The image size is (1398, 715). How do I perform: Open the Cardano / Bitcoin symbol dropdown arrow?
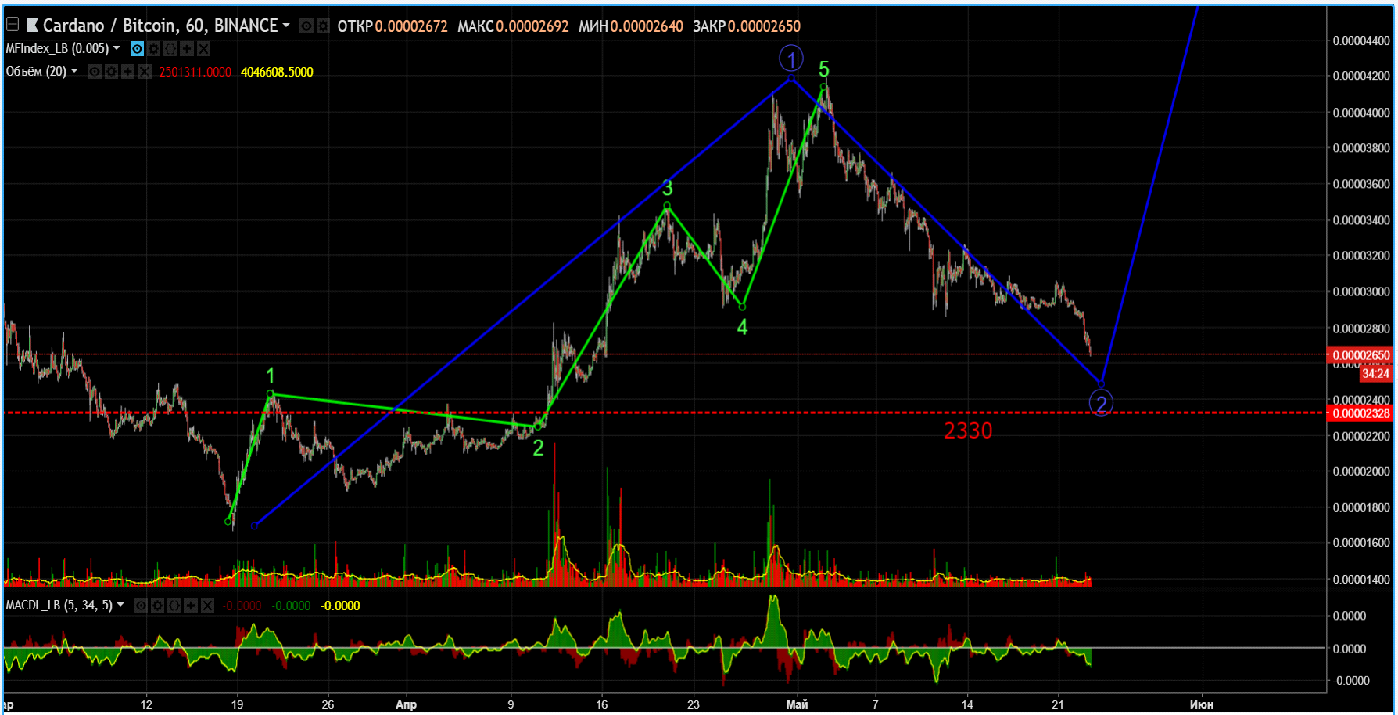(x=286, y=25)
